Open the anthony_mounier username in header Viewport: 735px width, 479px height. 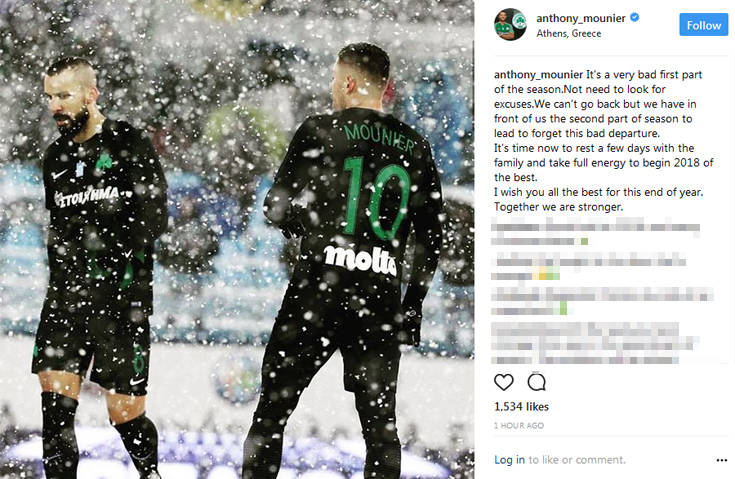coord(581,18)
